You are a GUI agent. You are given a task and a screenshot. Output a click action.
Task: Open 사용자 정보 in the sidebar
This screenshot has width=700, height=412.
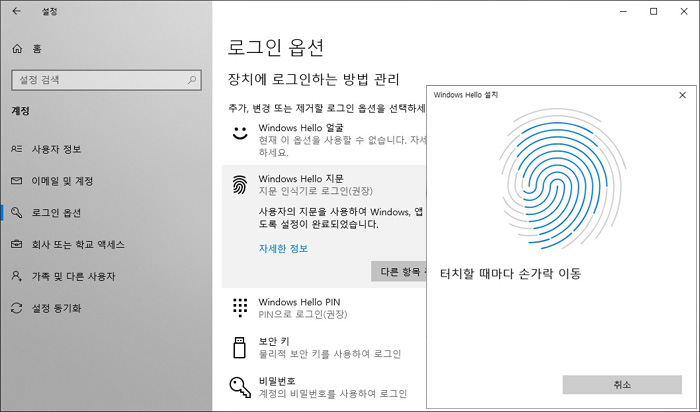(x=56, y=148)
